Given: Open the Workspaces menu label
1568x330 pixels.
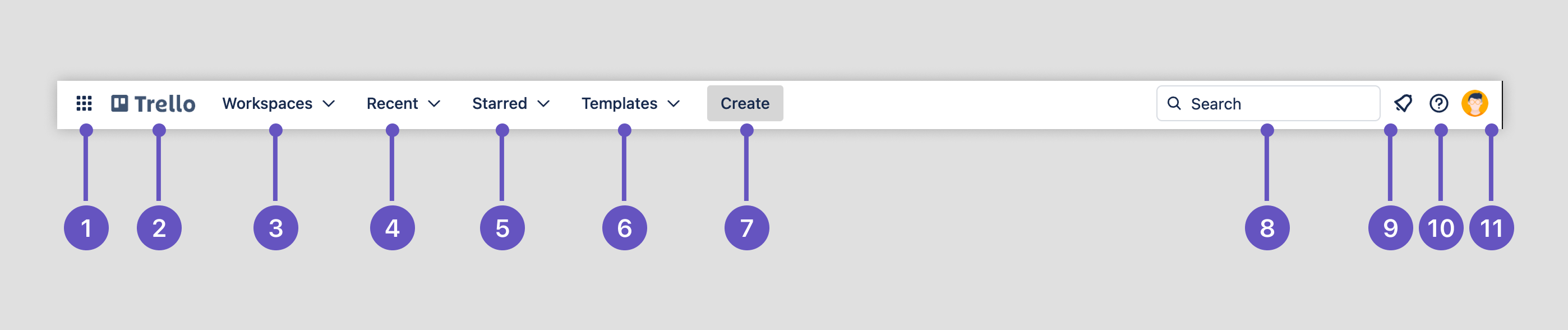Looking at the screenshot, I should click(x=267, y=103).
